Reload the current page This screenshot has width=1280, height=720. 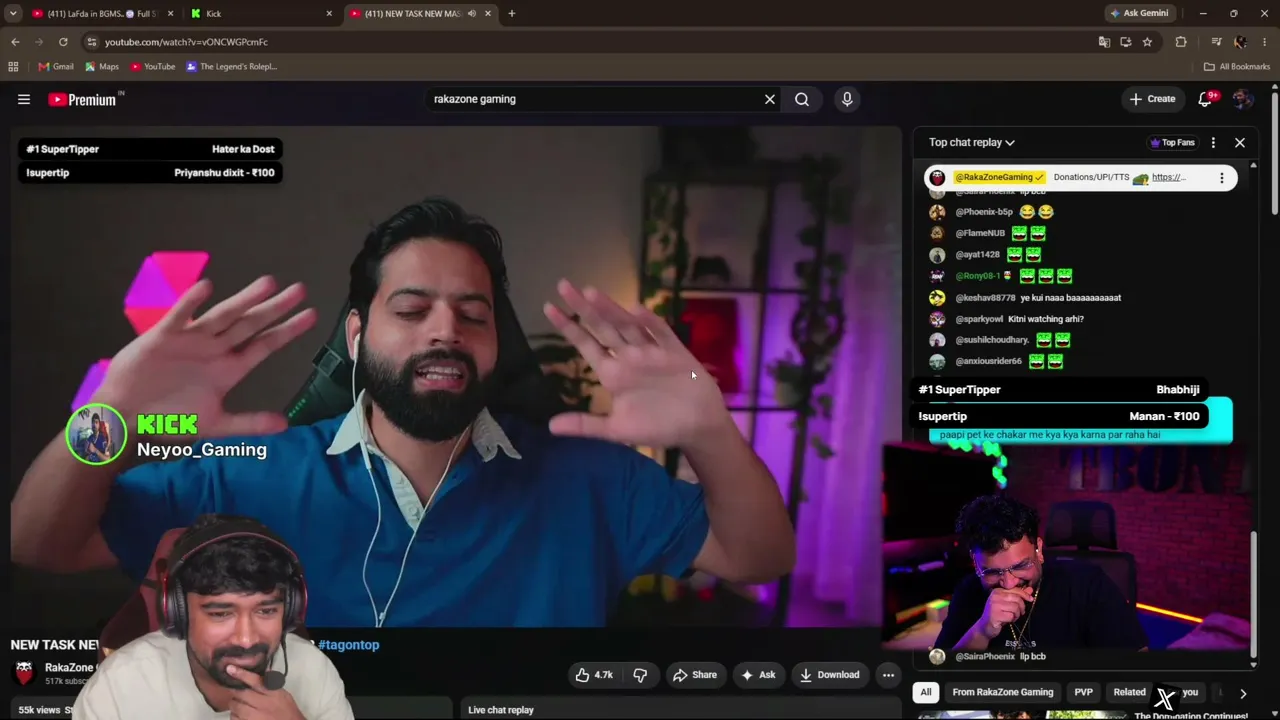(63, 42)
